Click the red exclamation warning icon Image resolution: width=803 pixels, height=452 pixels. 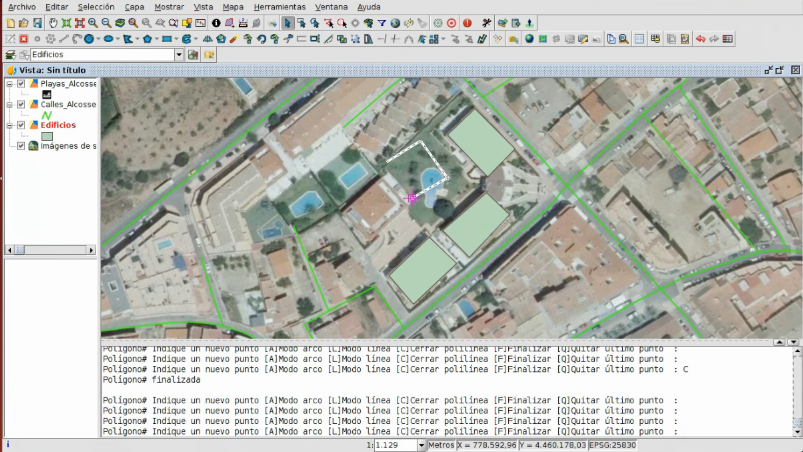[x=467, y=22]
